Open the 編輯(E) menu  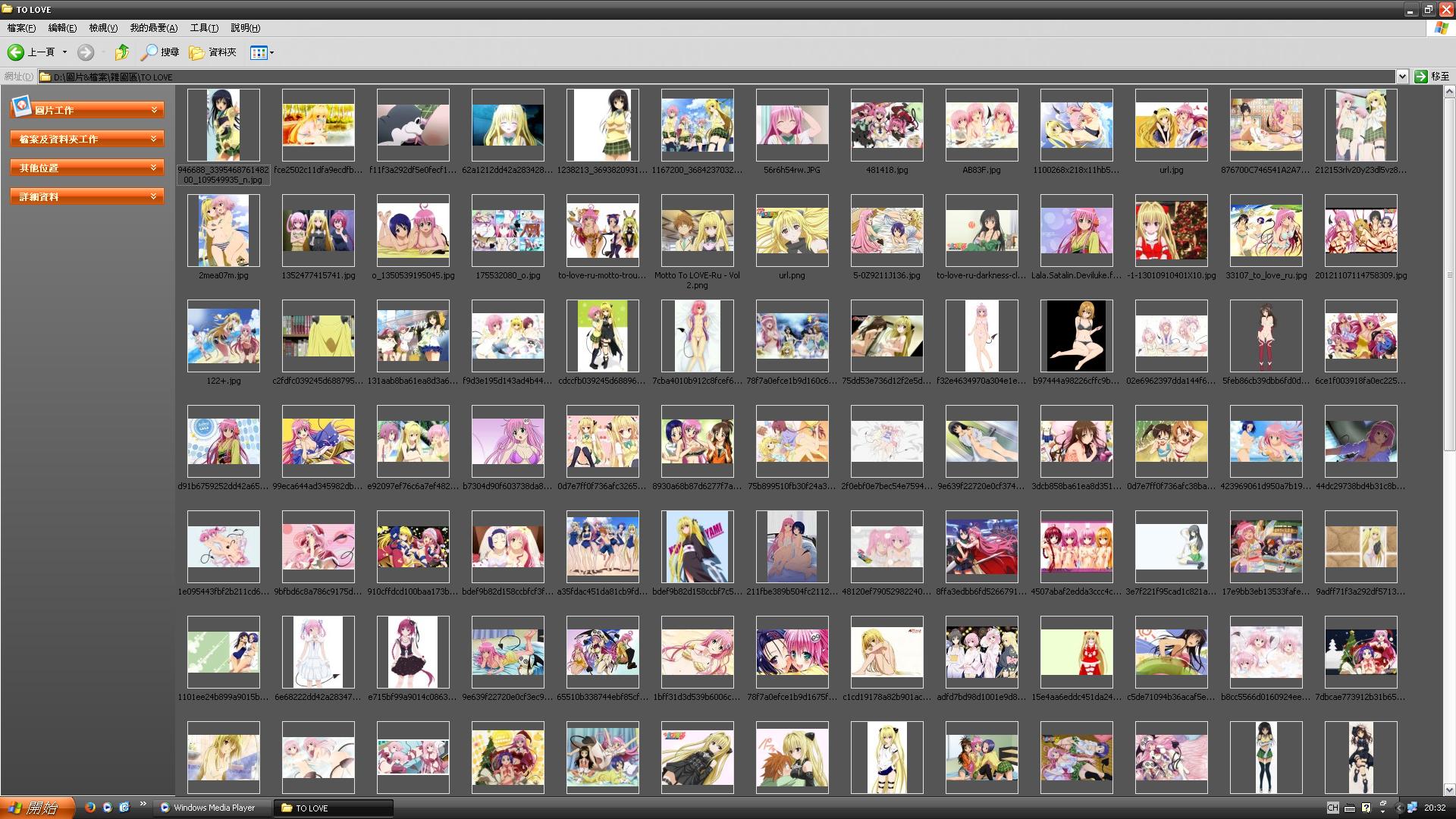pos(62,28)
